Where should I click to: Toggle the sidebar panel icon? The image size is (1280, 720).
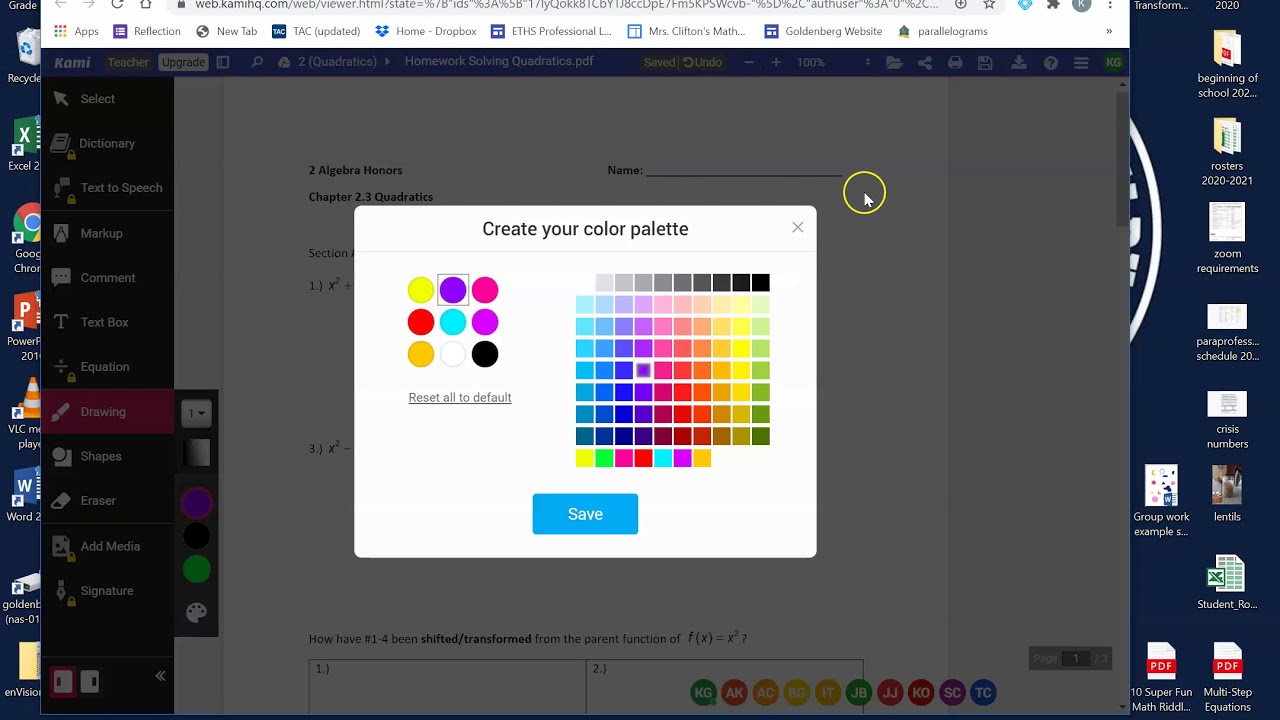tap(223, 62)
